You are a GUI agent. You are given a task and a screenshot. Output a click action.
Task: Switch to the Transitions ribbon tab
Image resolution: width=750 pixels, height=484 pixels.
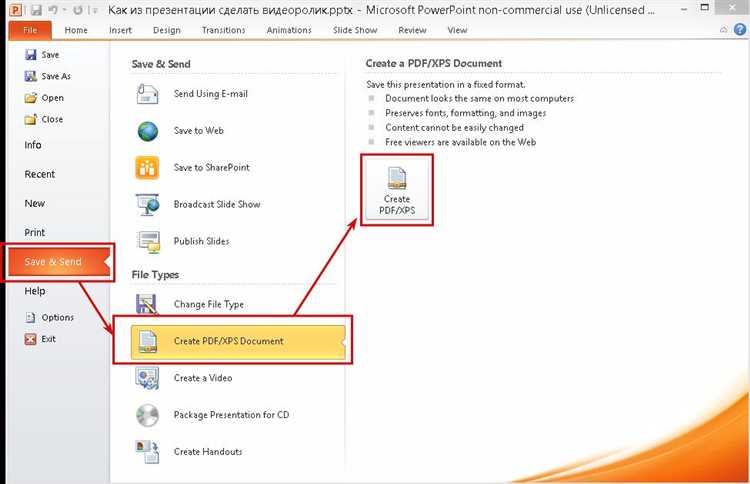click(x=222, y=30)
